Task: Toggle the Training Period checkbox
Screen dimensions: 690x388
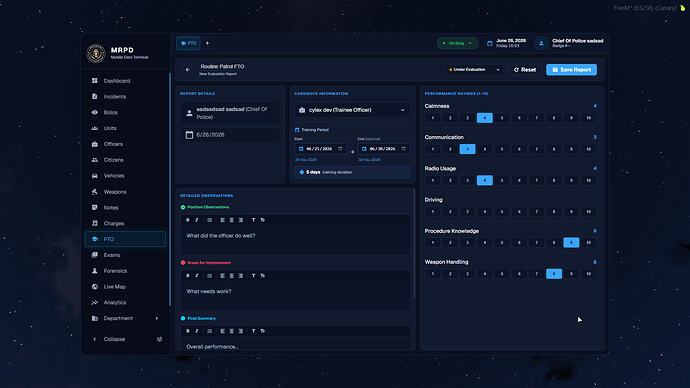Action: [x=297, y=130]
